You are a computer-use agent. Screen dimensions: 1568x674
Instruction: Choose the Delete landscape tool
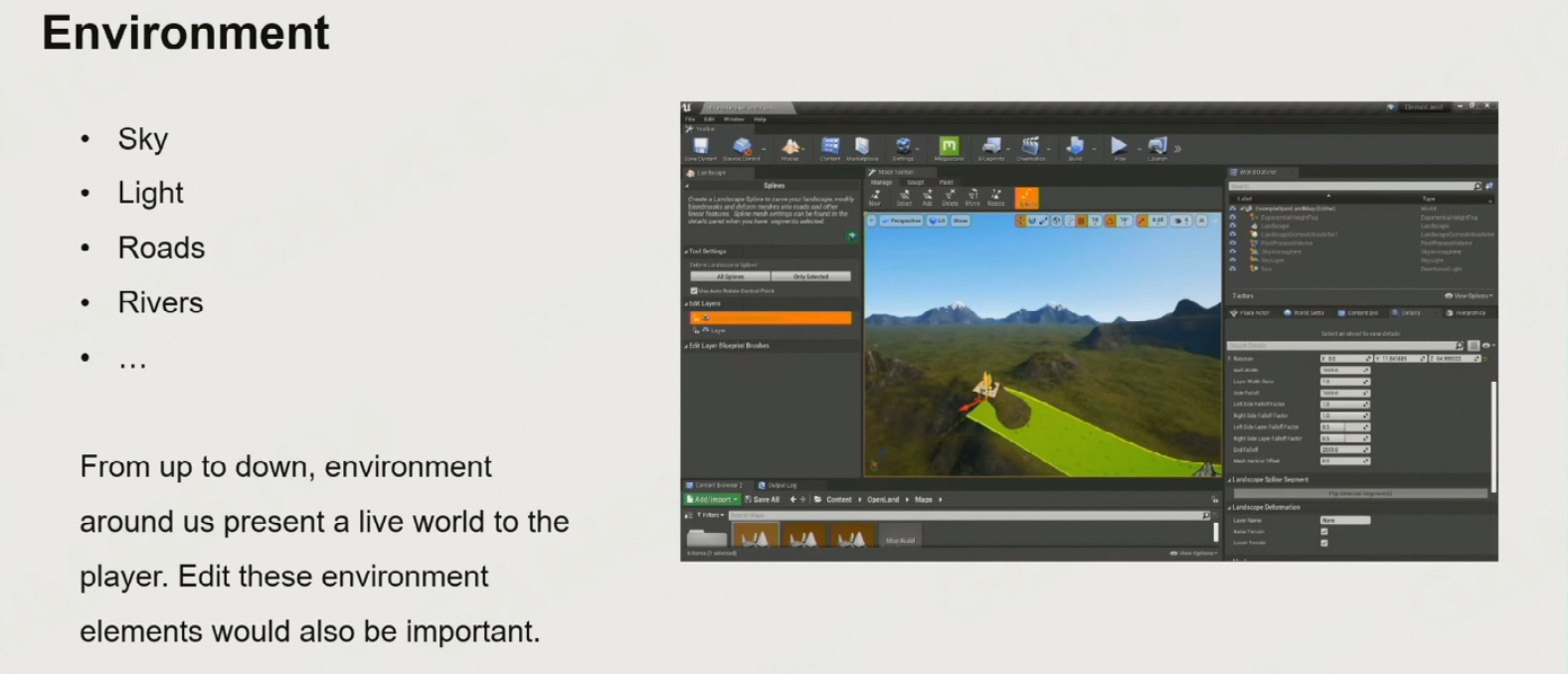[x=950, y=197]
